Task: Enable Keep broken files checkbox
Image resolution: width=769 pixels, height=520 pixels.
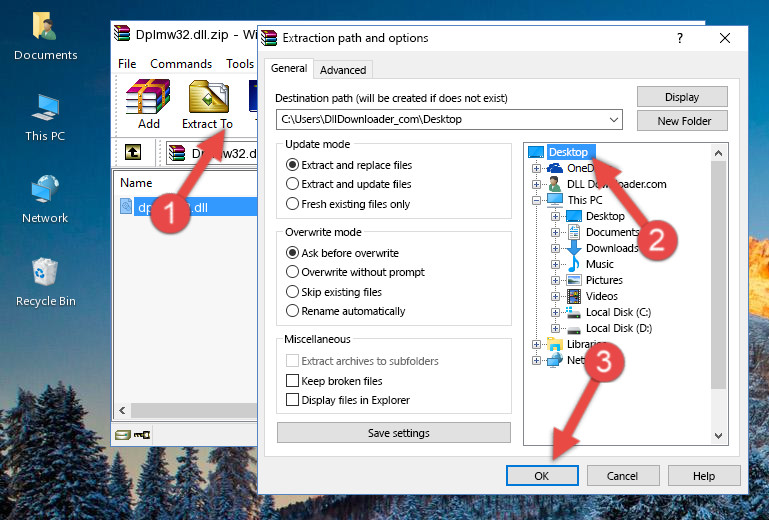Action: [292, 381]
